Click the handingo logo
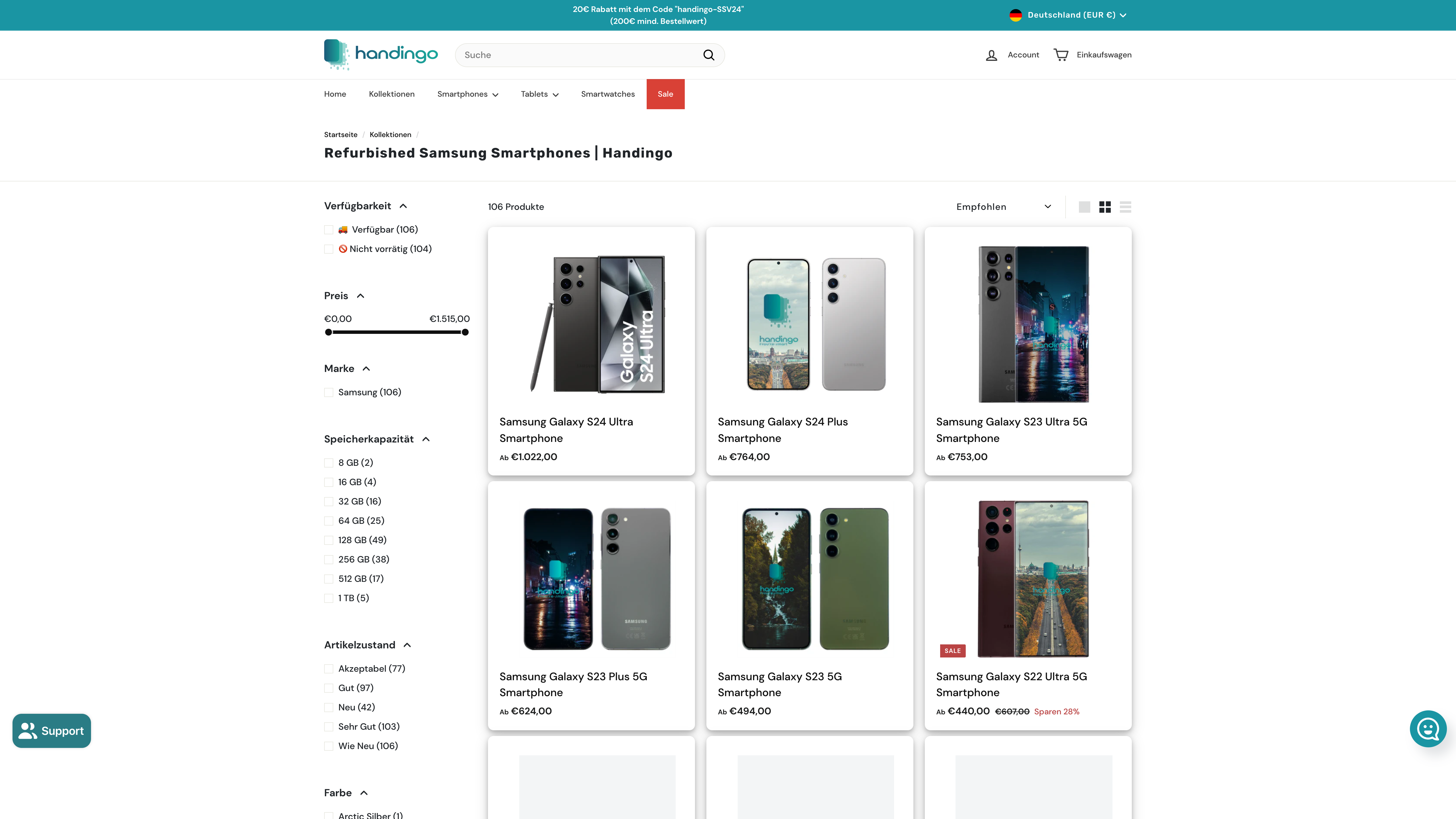Image resolution: width=1456 pixels, height=819 pixels. (380, 55)
